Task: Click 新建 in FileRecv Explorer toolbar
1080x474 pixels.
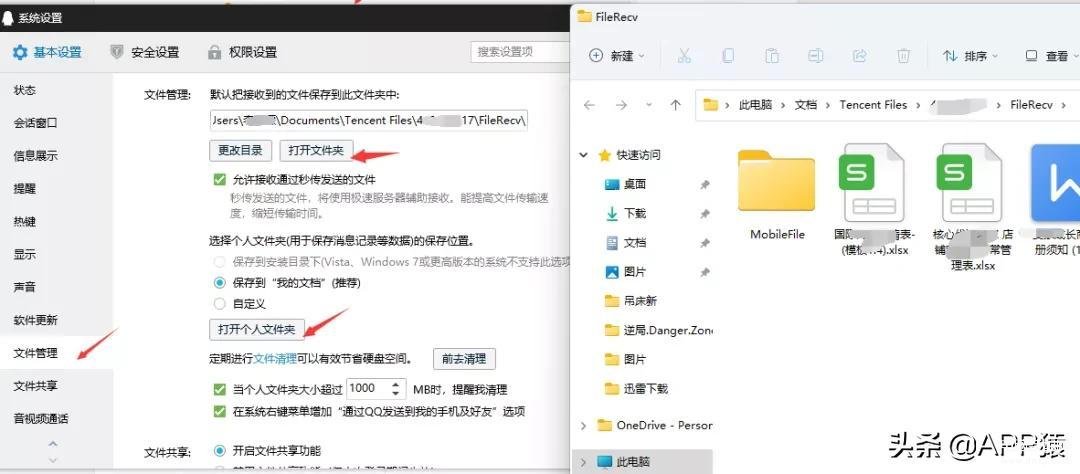Action: click(x=618, y=56)
